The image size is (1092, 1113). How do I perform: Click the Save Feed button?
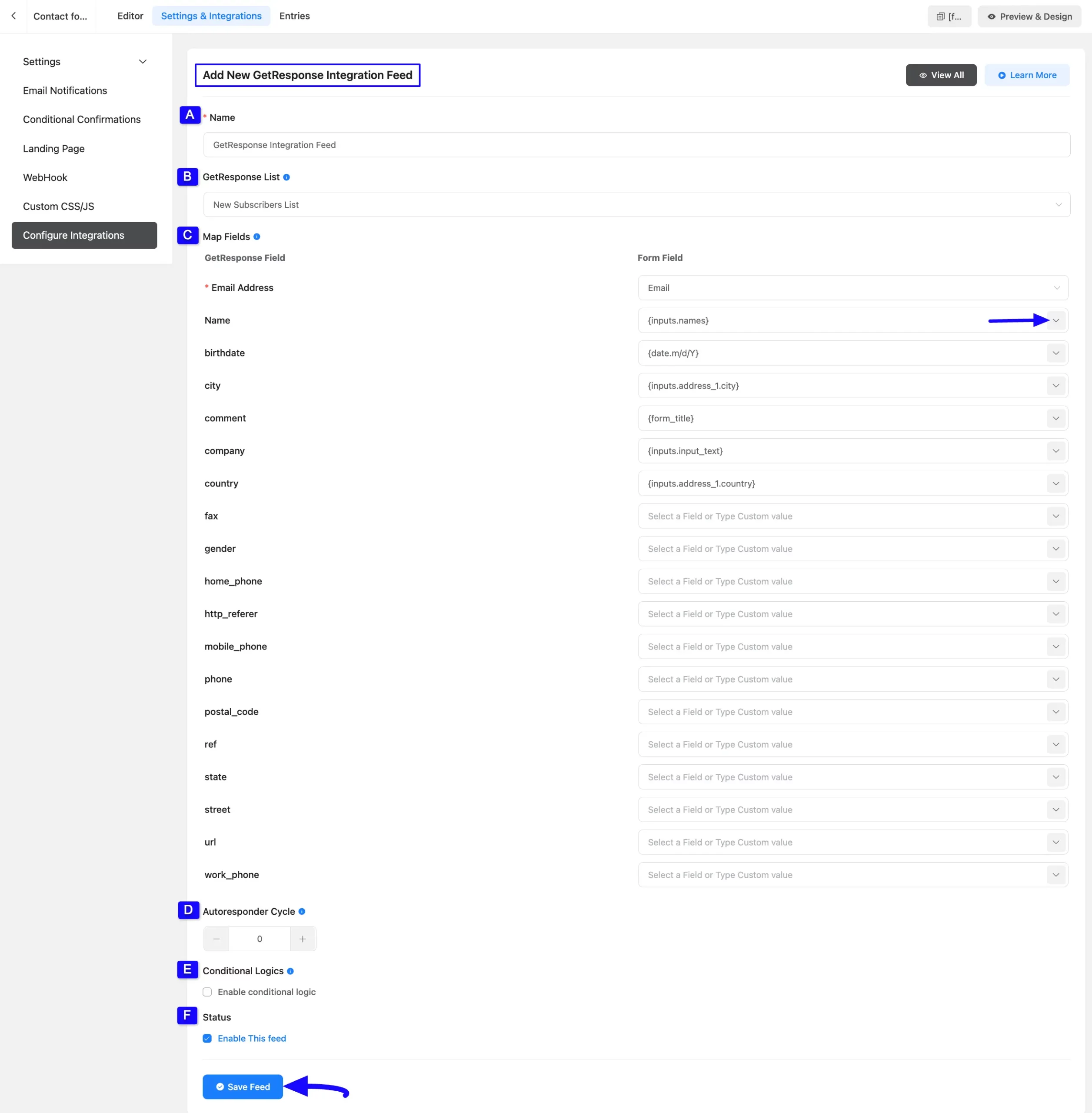click(243, 1087)
